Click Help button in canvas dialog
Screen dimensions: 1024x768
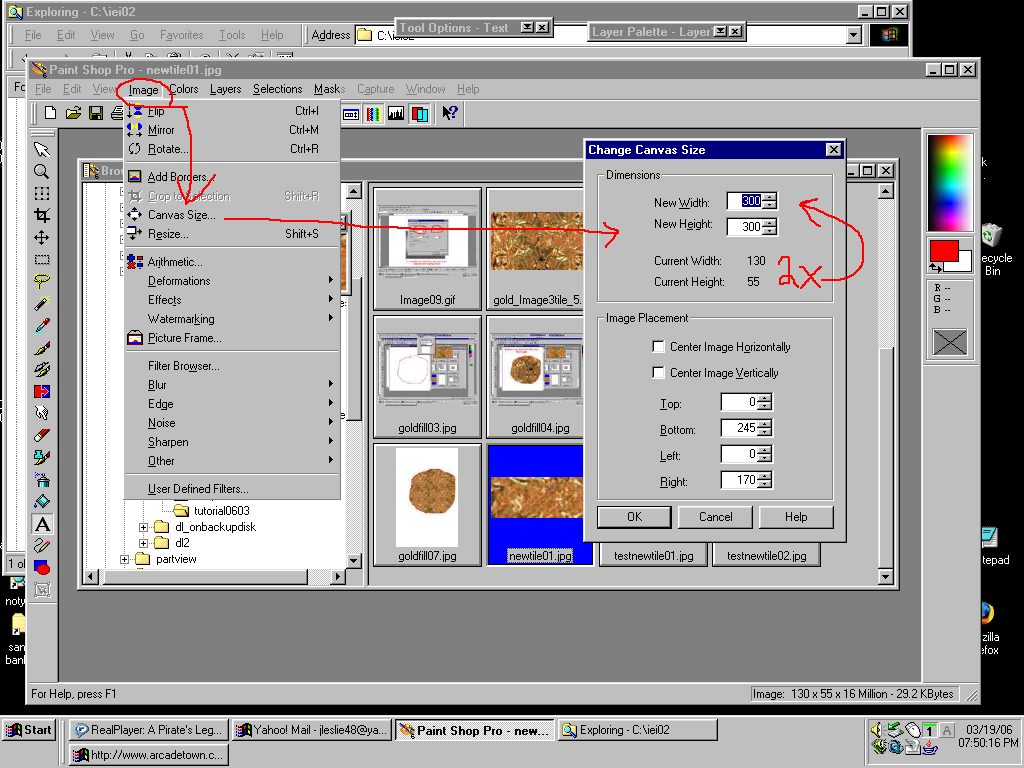(x=796, y=517)
